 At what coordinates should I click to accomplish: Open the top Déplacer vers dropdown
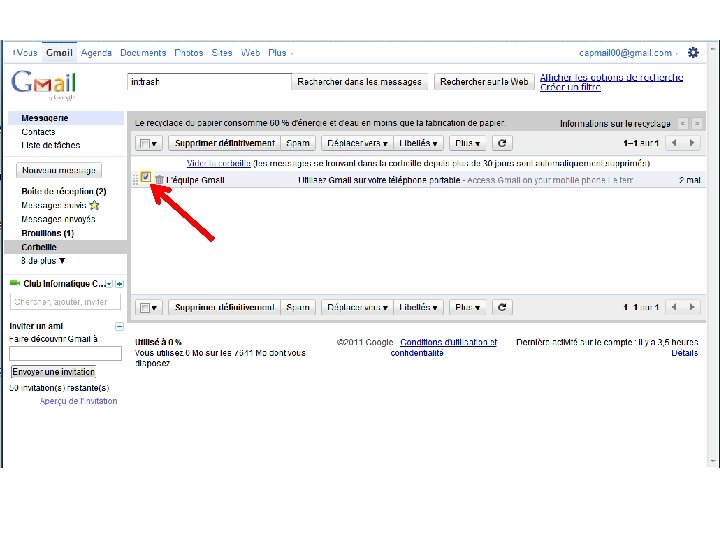tap(357, 143)
